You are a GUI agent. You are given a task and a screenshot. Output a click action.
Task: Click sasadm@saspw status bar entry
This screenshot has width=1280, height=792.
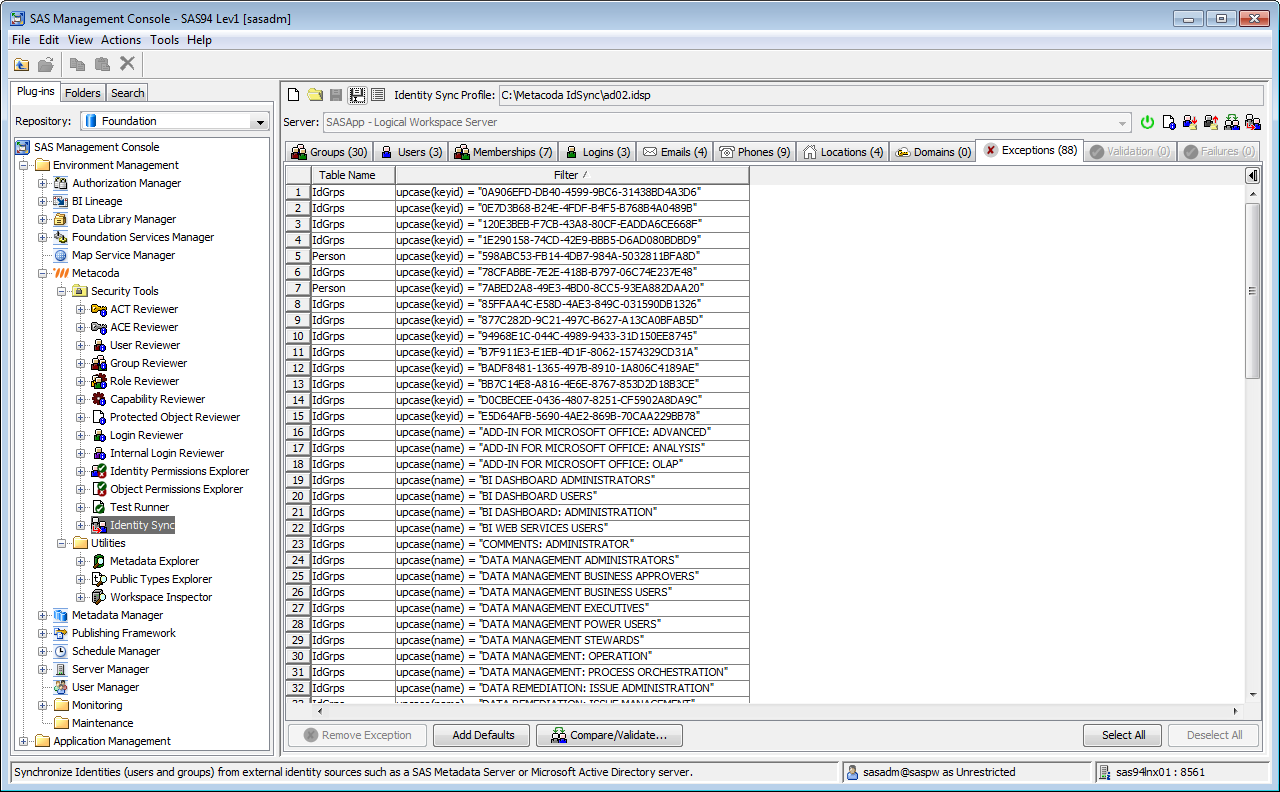[965, 772]
